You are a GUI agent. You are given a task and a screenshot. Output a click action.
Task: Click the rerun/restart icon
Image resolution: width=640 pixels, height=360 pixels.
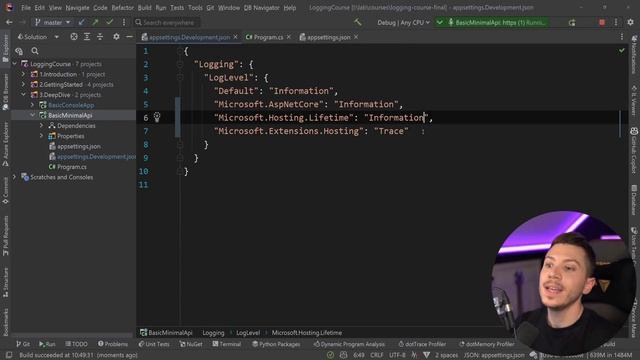point(572,22)
